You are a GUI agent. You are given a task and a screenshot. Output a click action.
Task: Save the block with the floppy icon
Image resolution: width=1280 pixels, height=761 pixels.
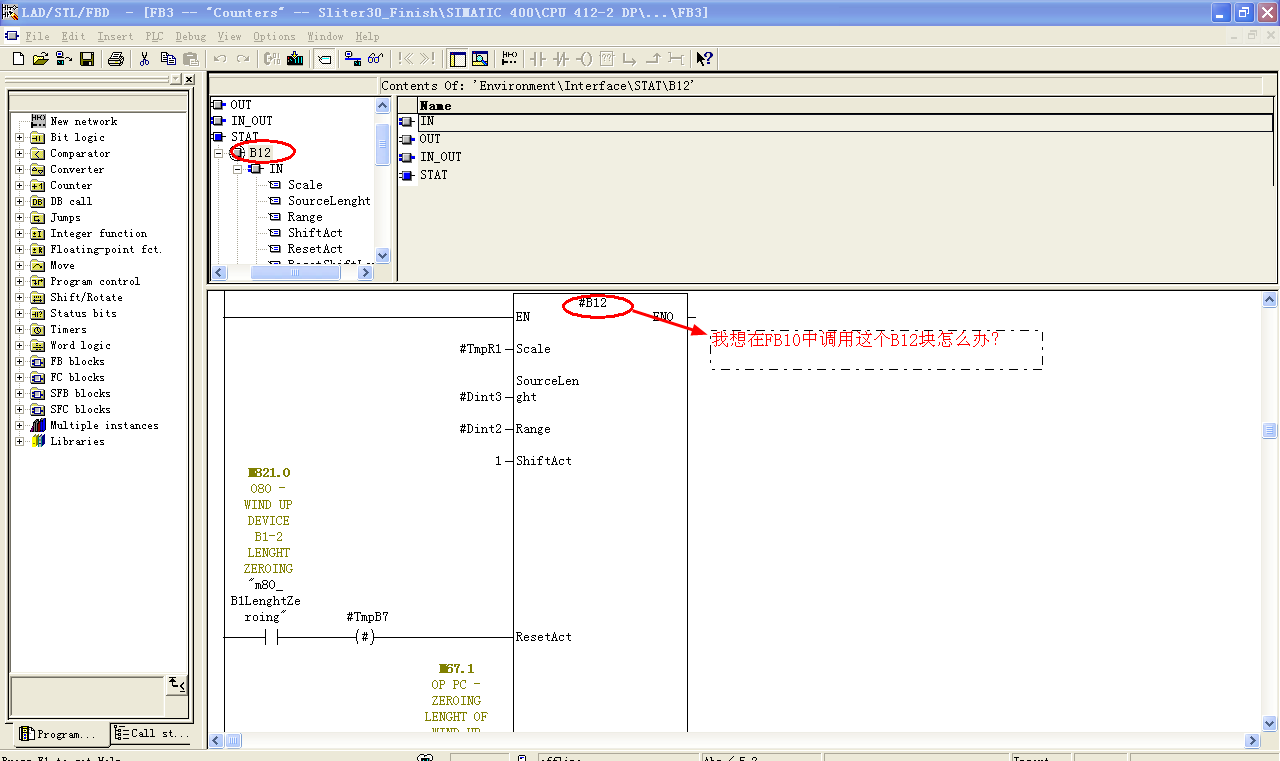pos(86,59)
